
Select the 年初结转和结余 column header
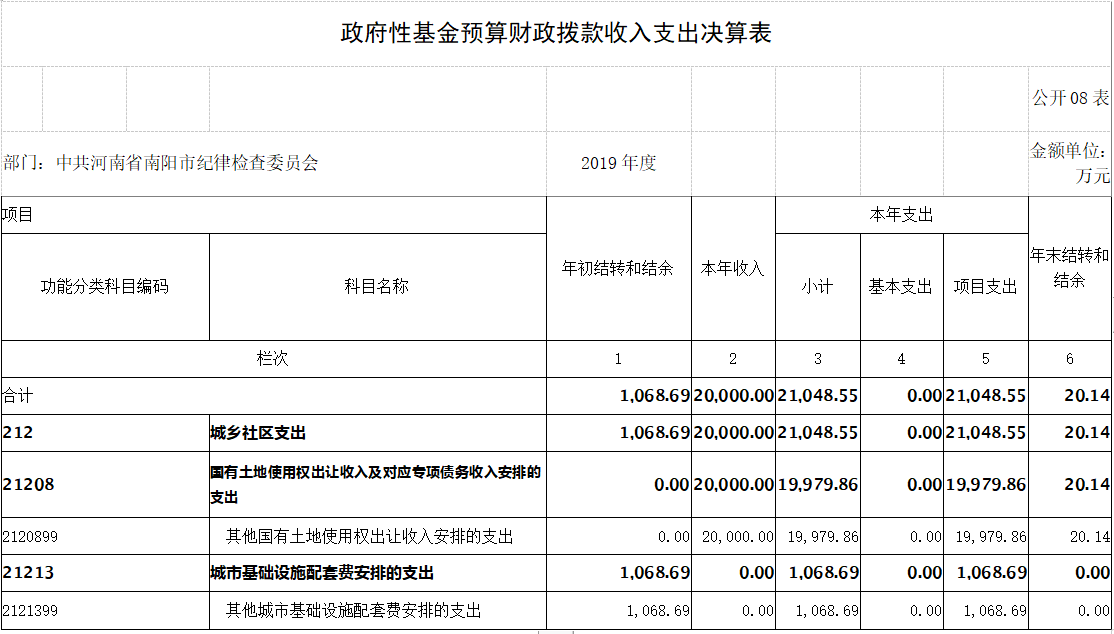coord(618,268)
